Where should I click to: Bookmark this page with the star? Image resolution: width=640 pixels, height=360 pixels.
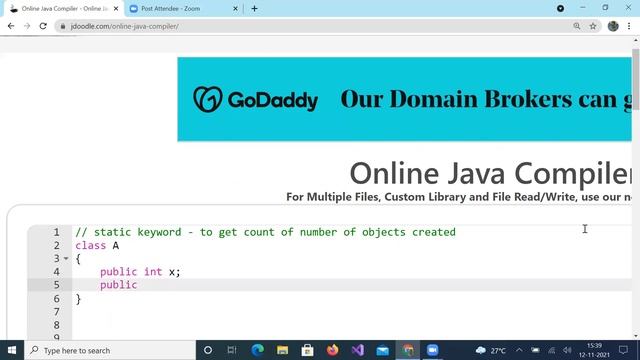593,26
